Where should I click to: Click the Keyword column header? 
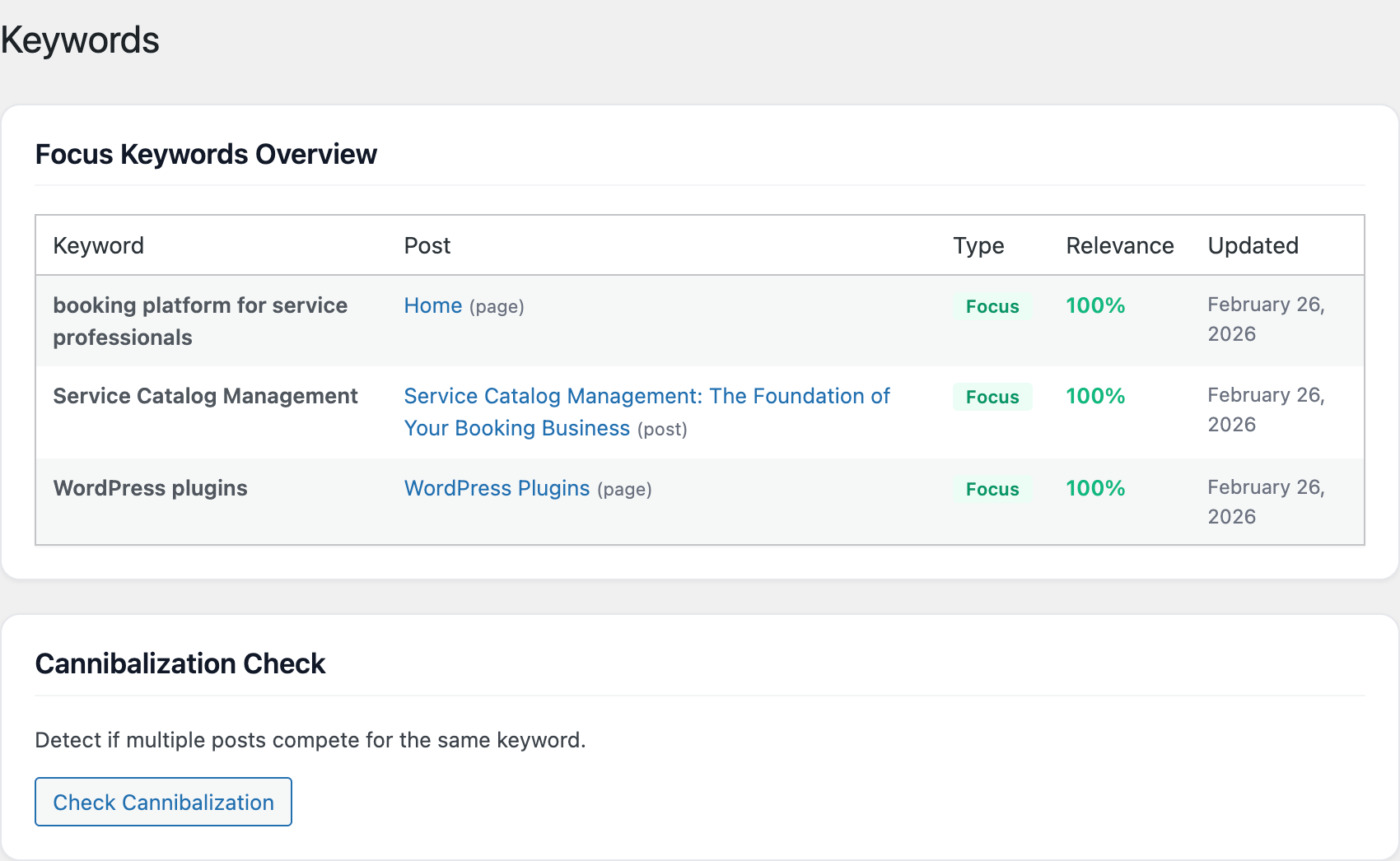[98, 245]
